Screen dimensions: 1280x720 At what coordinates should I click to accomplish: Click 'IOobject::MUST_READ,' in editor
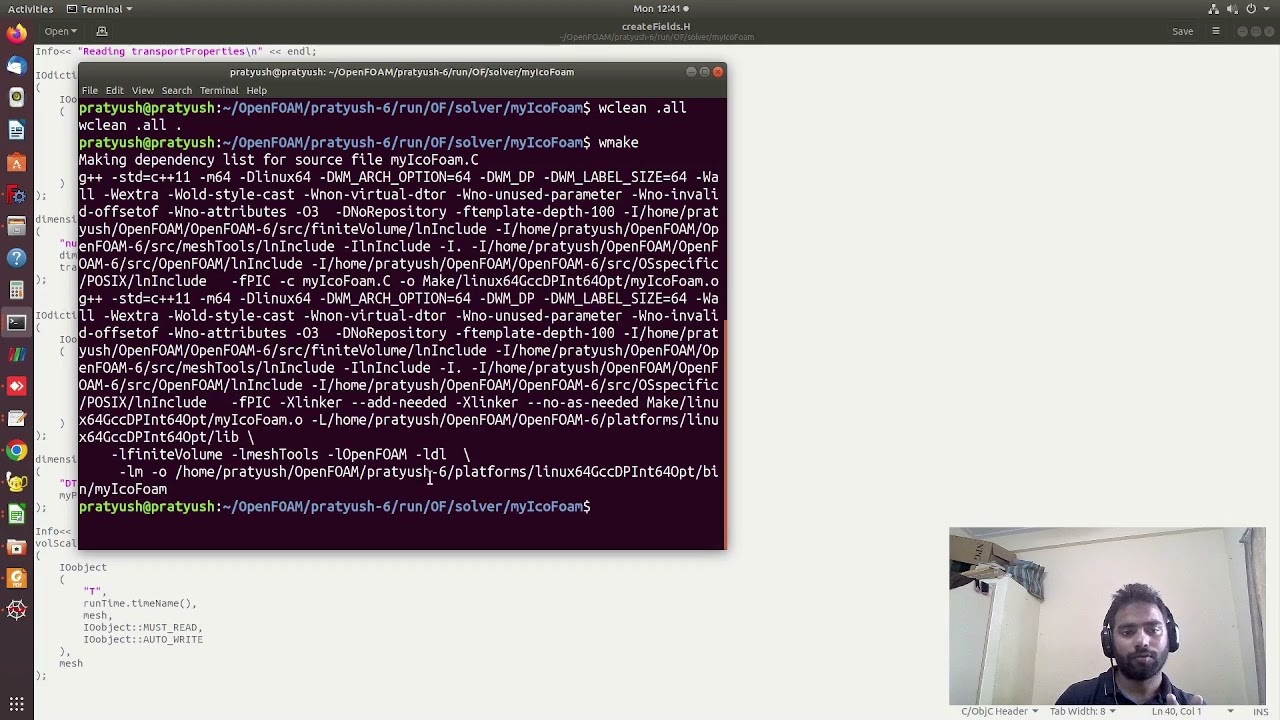tap(143, 628)
